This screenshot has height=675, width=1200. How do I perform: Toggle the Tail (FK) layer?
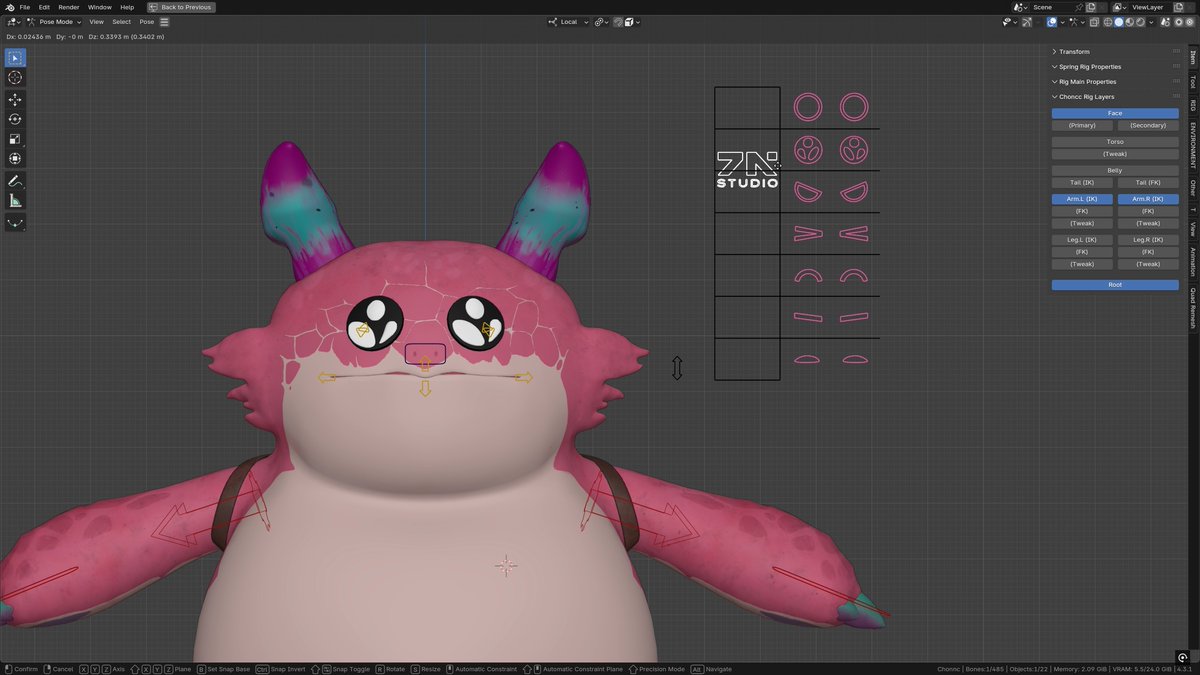[x=1148, y=183]
